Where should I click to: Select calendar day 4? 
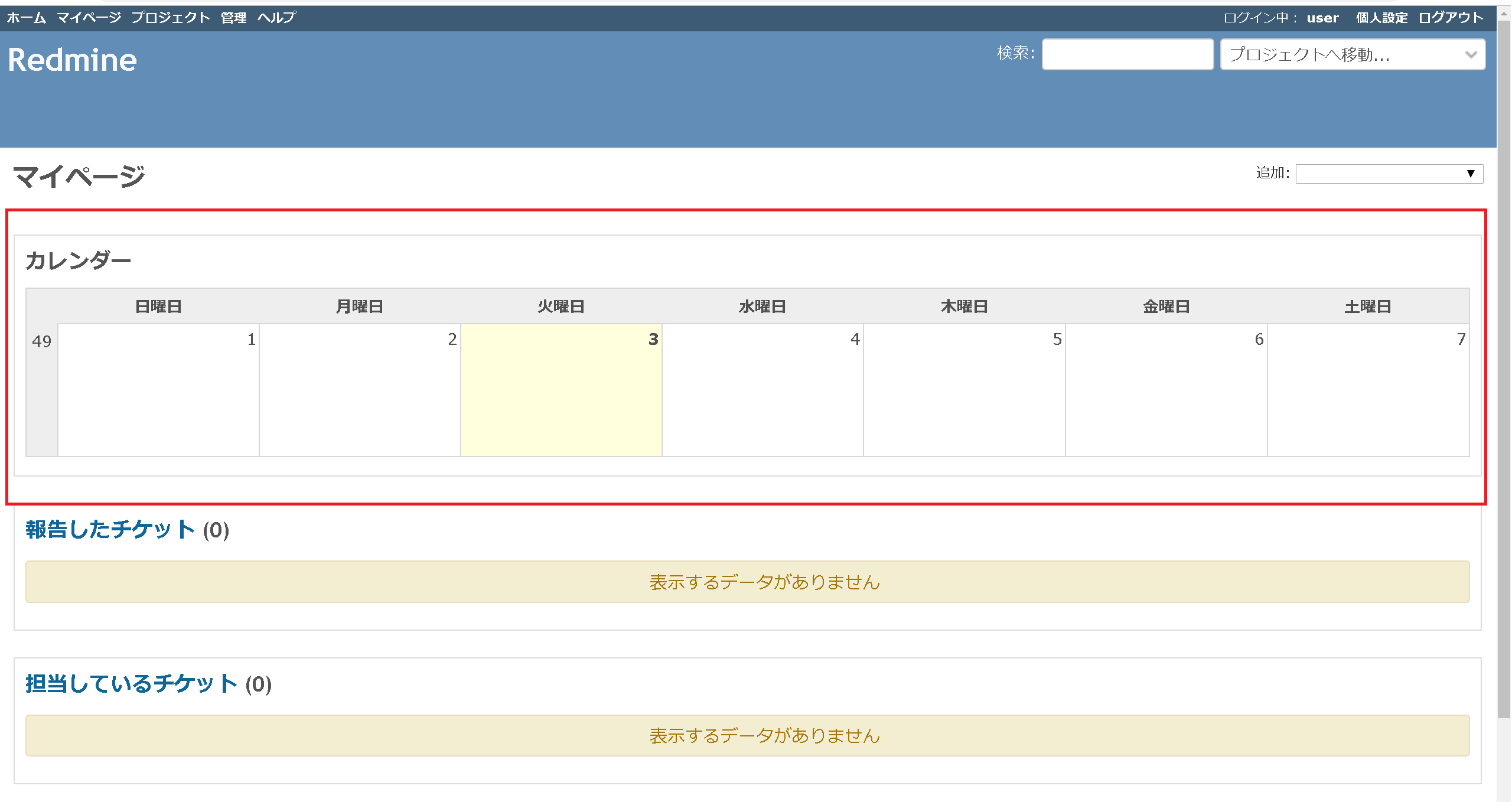(x=762, y=390)
